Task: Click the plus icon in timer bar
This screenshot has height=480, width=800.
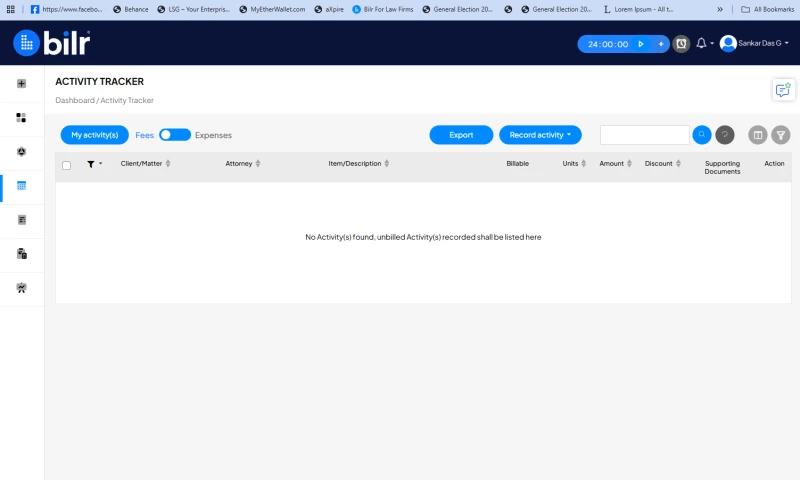Action: tap(661, 44)
